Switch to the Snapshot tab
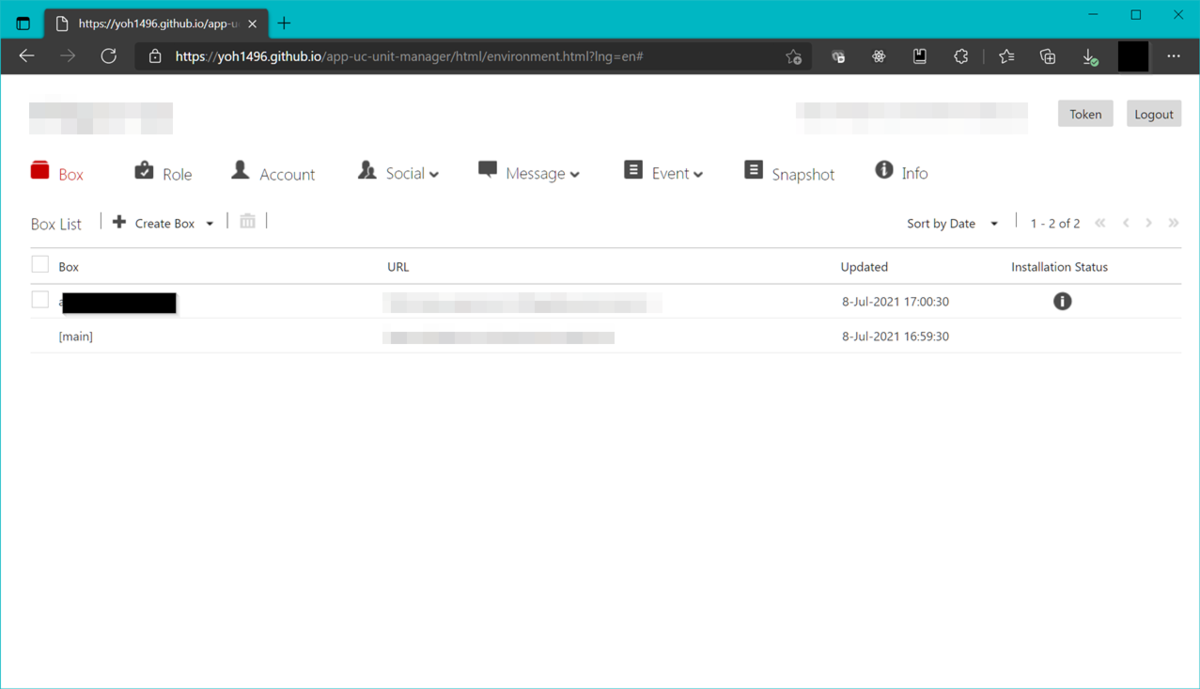Viewport: 1200px width, 689px height. click(803, 174)
